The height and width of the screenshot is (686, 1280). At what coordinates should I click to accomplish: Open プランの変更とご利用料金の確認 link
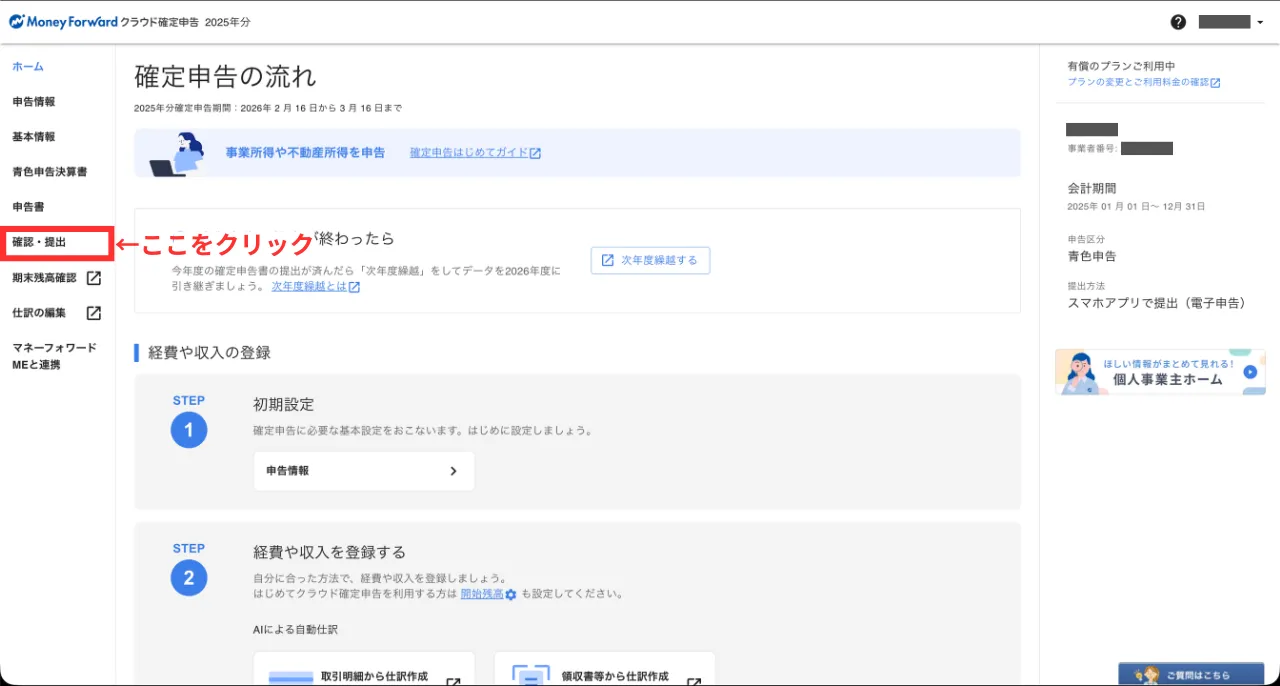1143,82
